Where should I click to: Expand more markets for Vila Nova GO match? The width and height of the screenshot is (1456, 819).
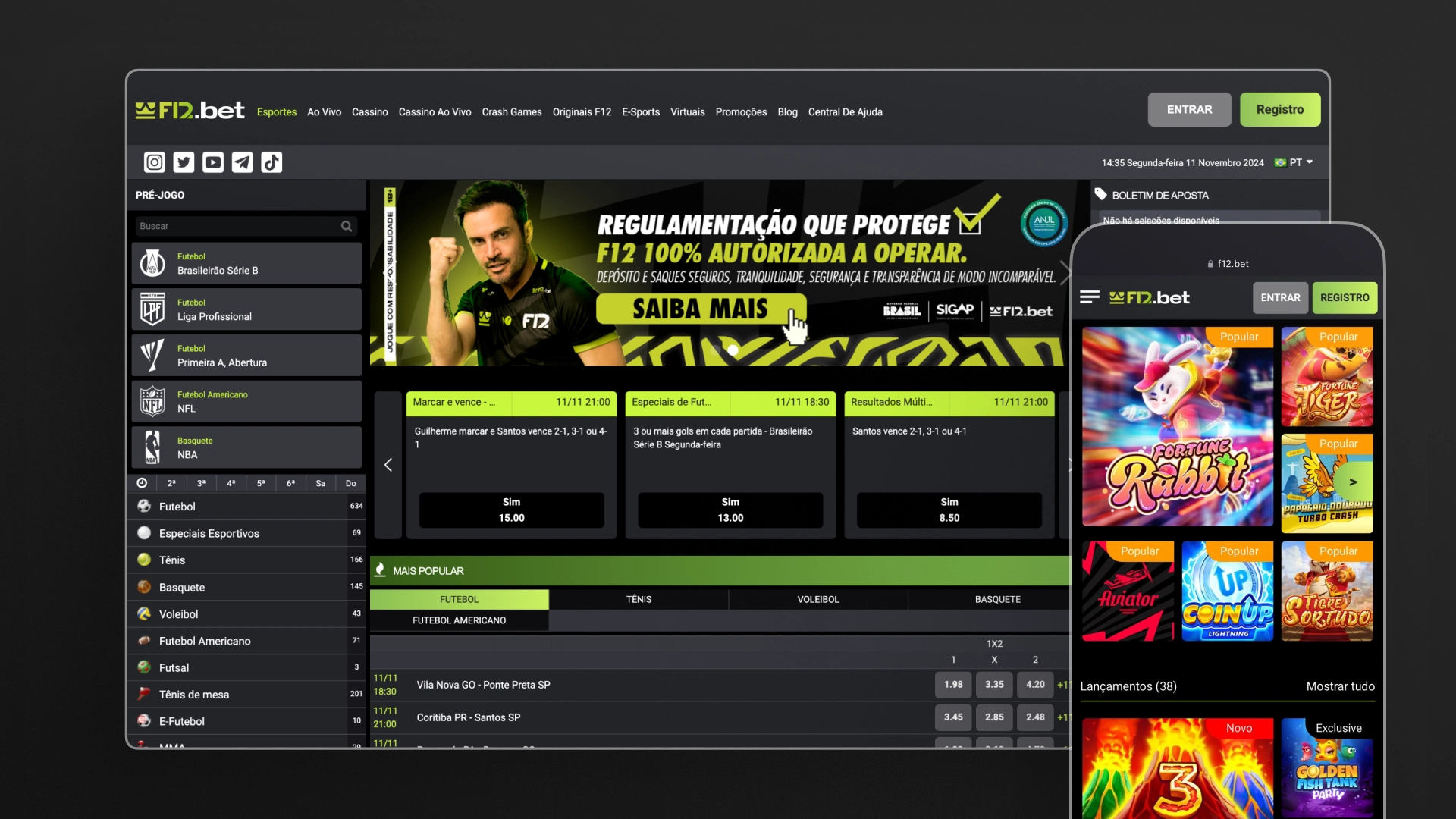pyautogui.click(x=1064, y=685)
